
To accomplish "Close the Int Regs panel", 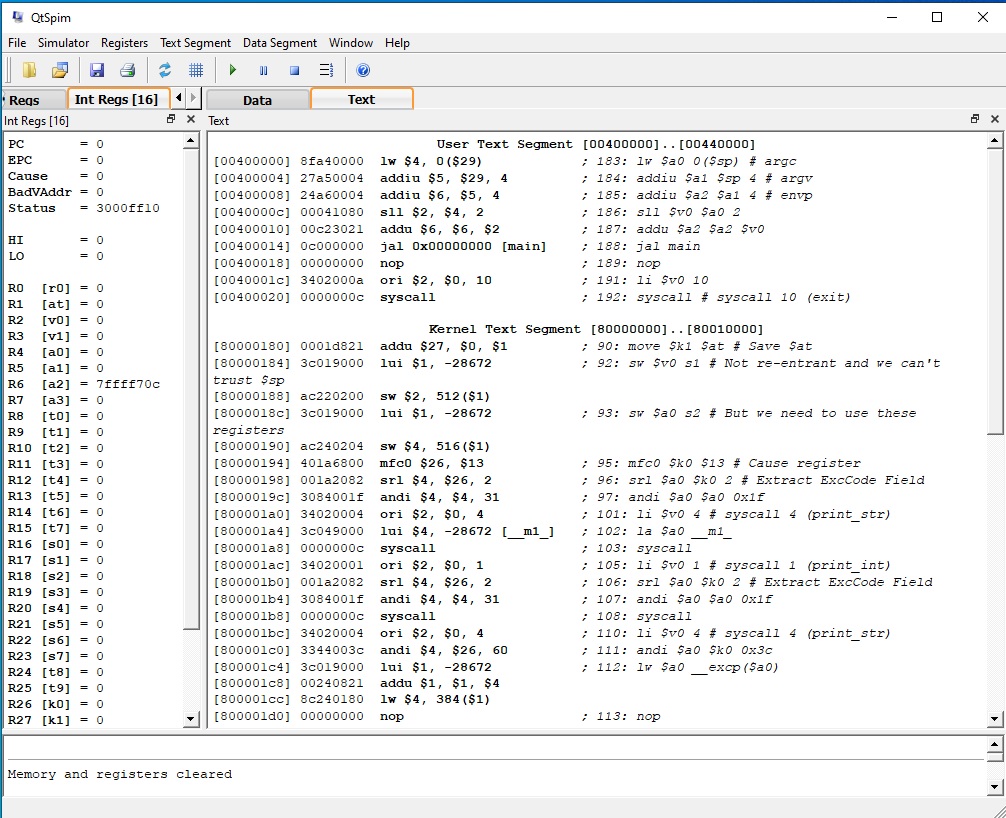I will click(191, 119).
